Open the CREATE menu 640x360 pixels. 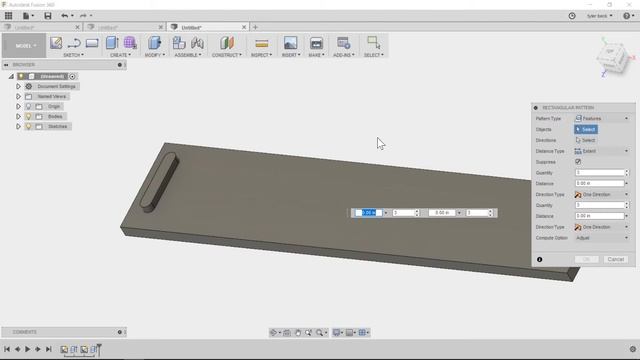(x=121, y=55)
